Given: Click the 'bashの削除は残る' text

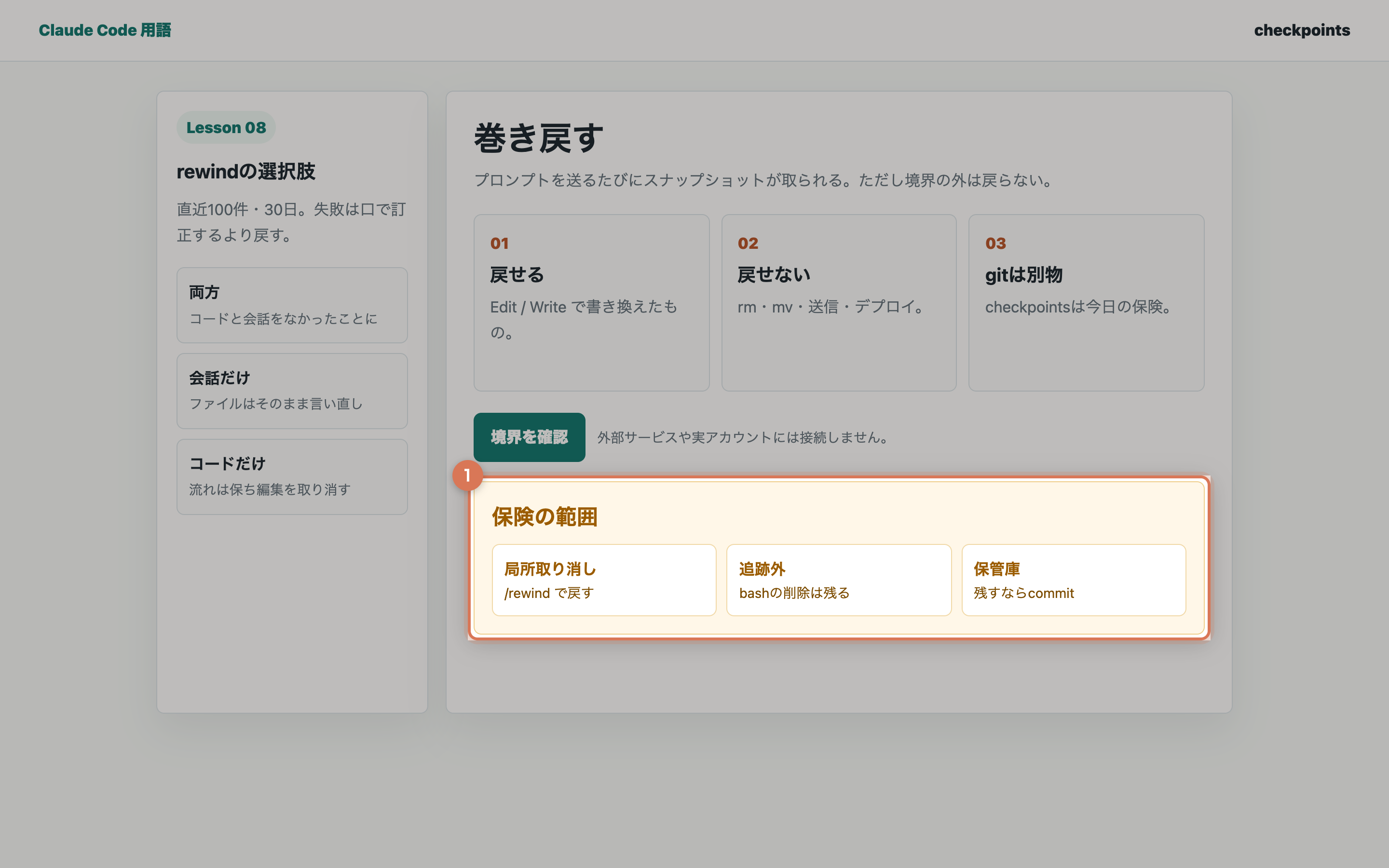Looking at the screenshot, I should click(794, 593).
